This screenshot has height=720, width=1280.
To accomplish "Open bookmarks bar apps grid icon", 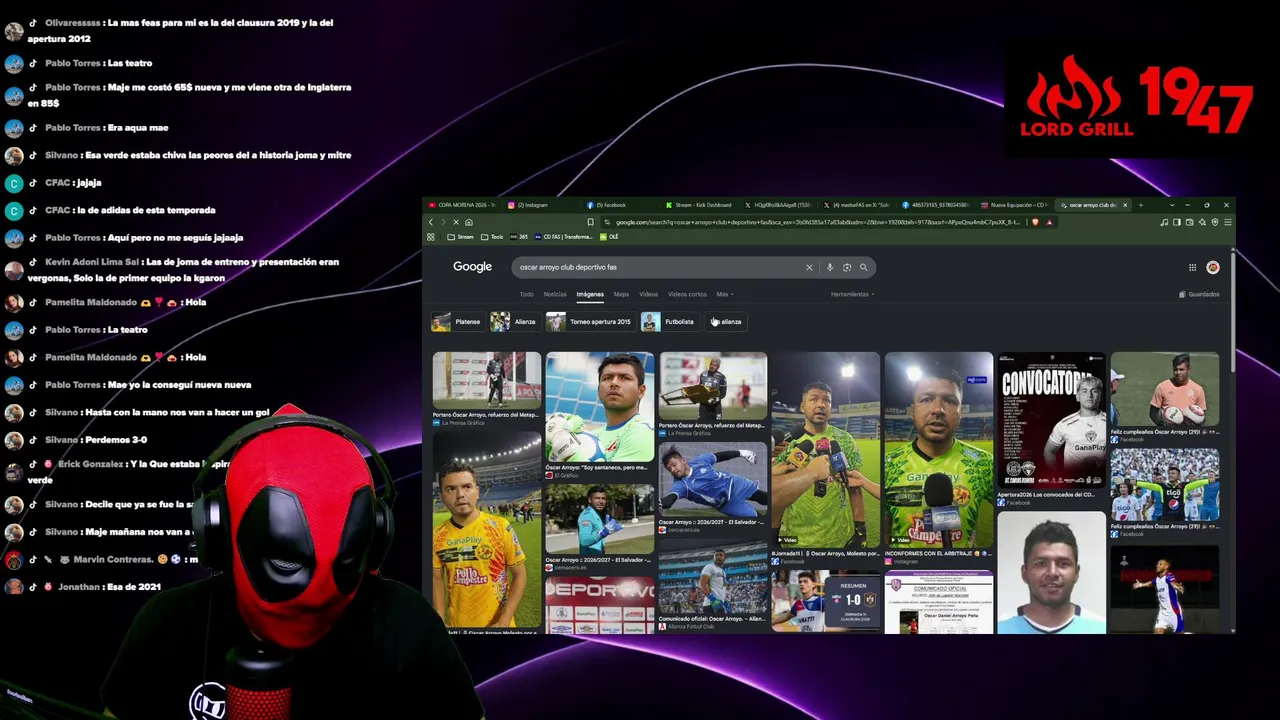I will pos(431,237).
